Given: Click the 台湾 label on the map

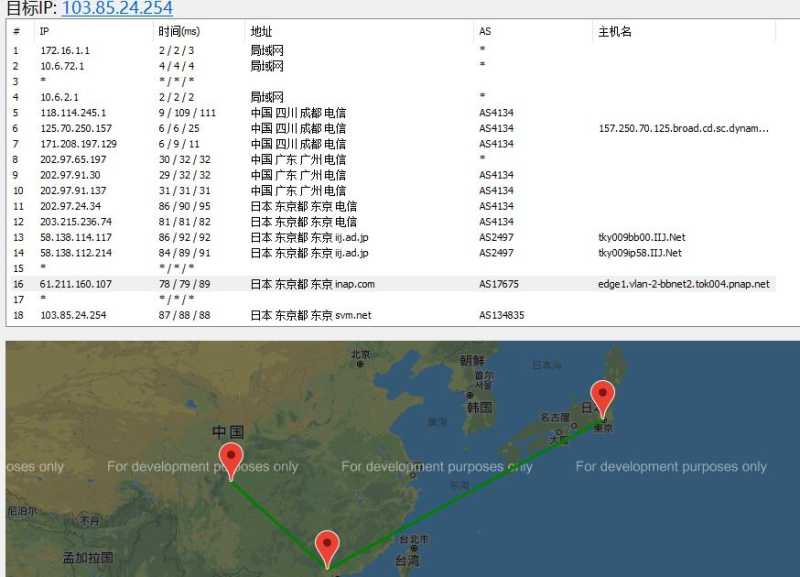Looking at the screenshot, I should [x=407, y=561].
